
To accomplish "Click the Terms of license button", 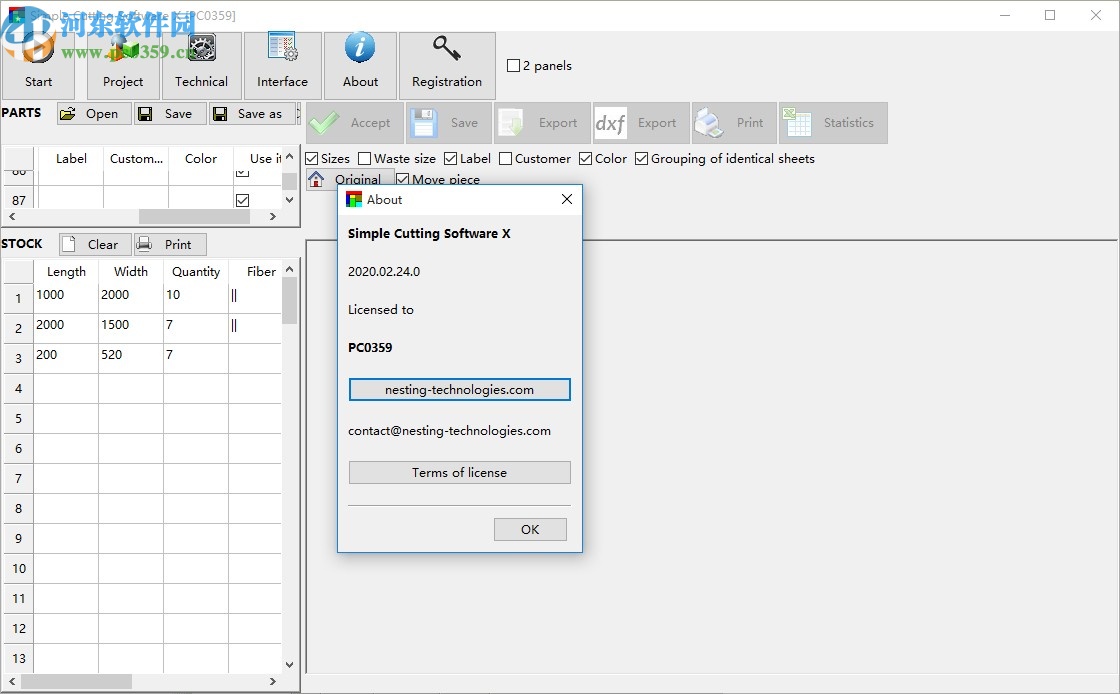I will coord(459,472).
